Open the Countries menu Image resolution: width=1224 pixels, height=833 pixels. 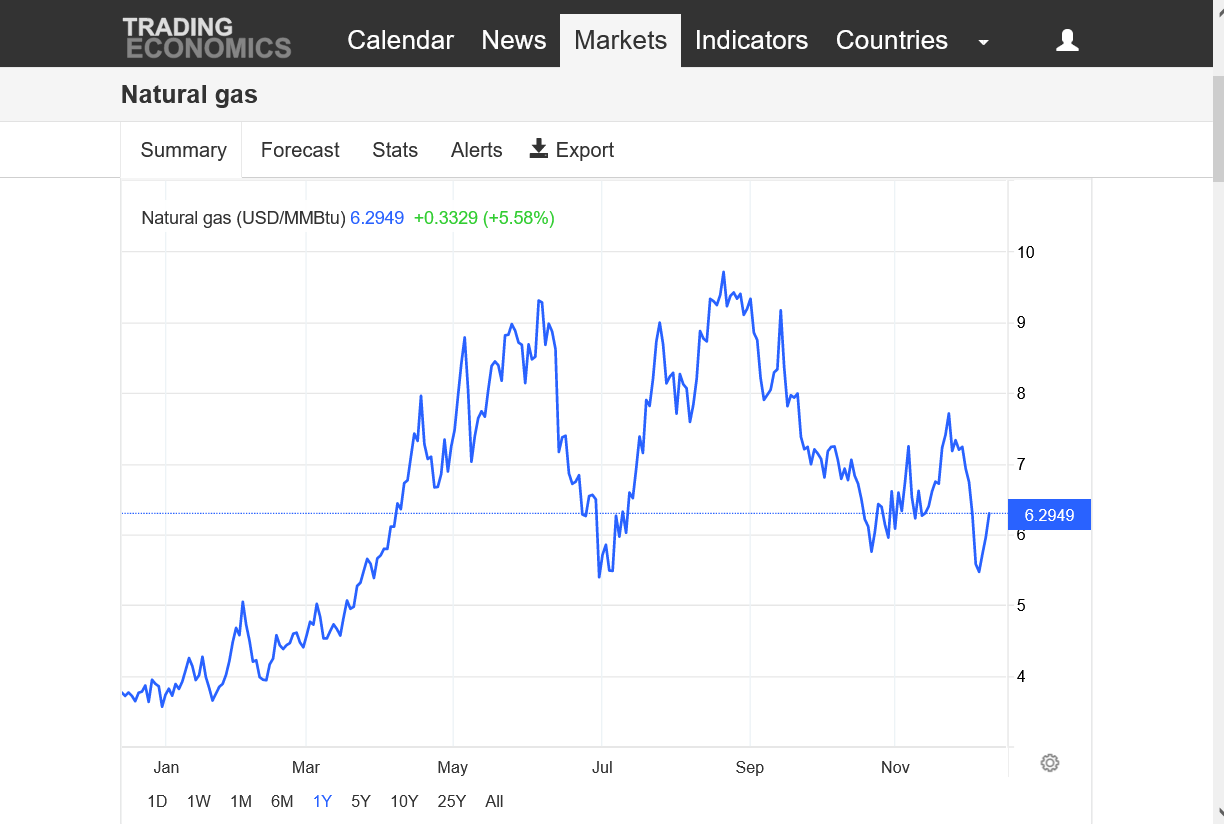click(891, 40)
